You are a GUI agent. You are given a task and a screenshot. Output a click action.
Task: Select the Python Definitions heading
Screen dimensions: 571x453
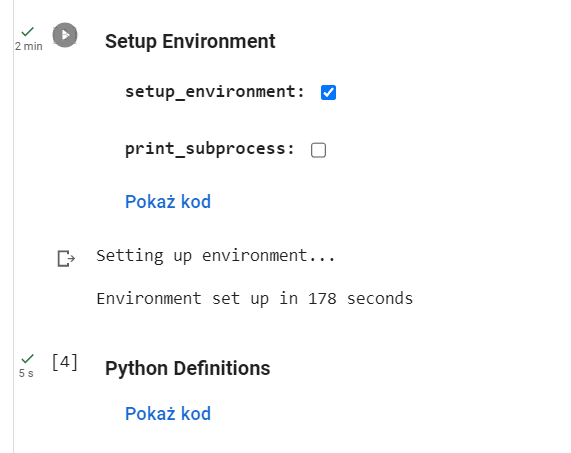188,368
